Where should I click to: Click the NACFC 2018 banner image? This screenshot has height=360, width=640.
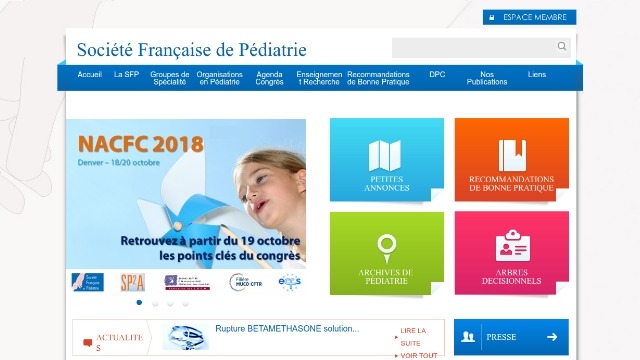[x=186, y=194]
